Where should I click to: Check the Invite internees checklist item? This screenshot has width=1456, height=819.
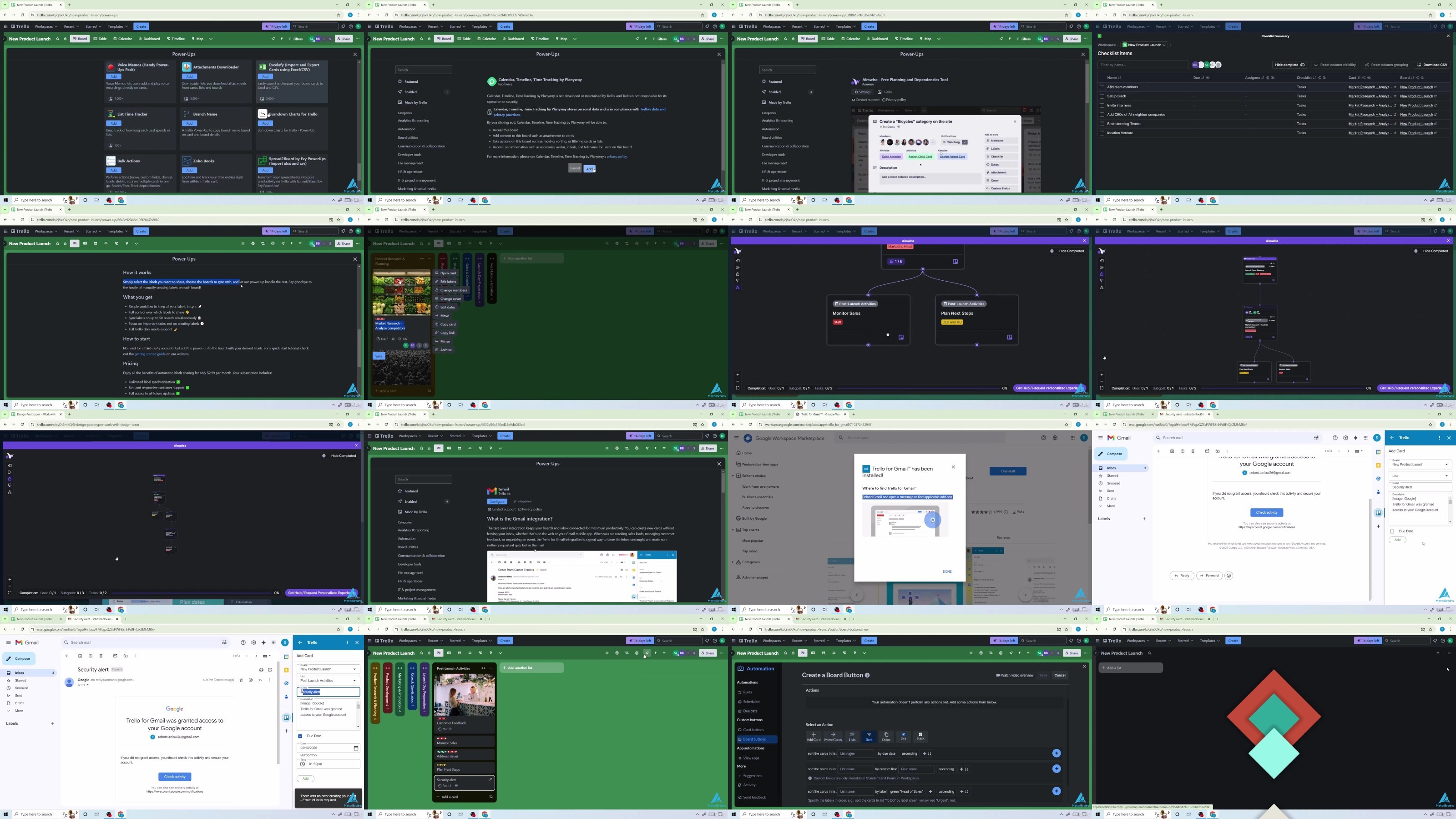click(1102, 105)
